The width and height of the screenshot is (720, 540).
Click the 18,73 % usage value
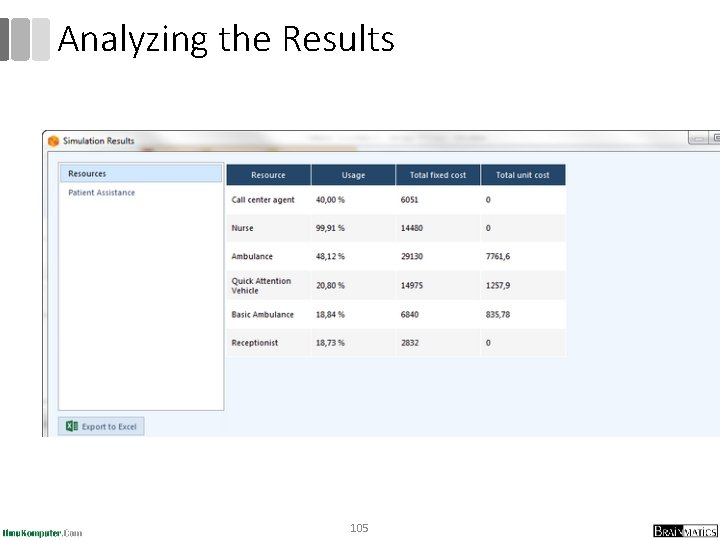pos(330,343)
